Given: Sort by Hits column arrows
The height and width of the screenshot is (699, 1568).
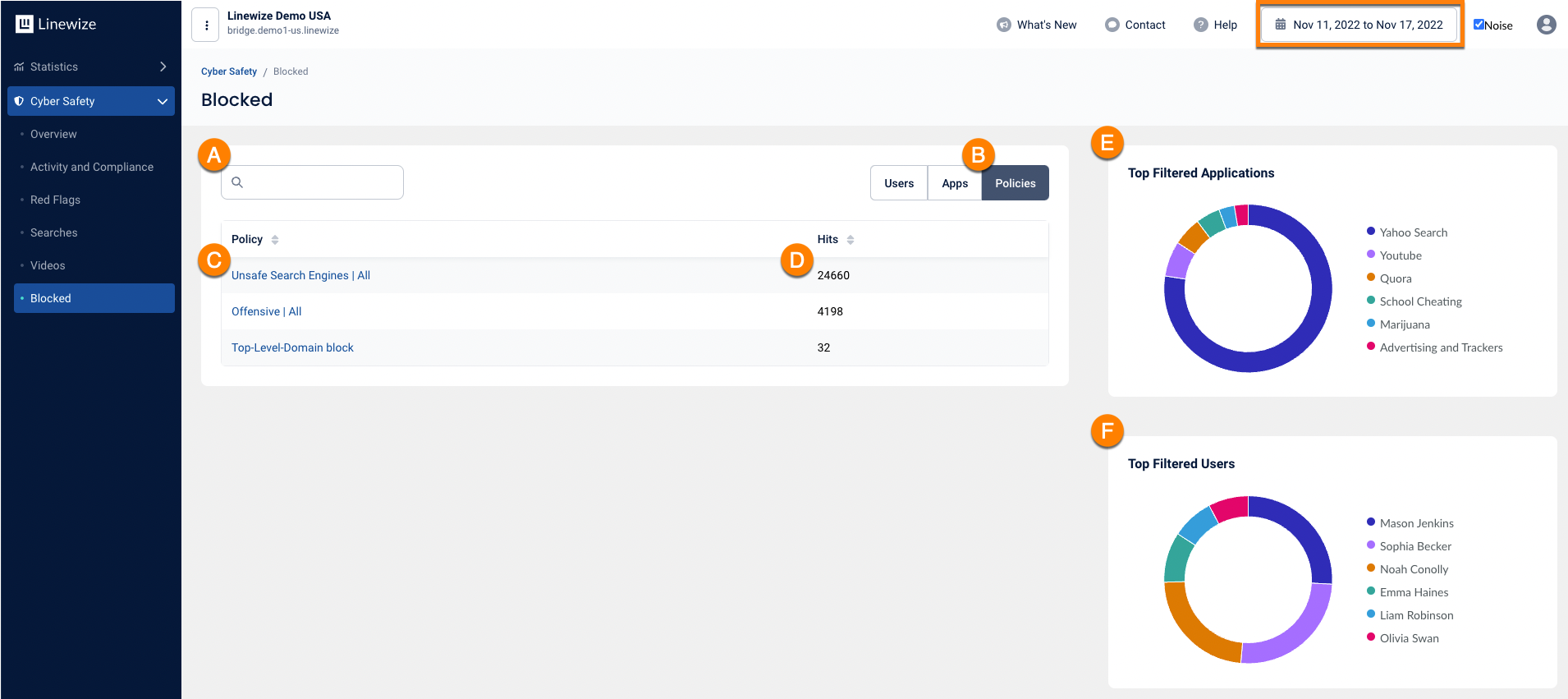Looking at the screenshot, I should click(x=850, y=240).
